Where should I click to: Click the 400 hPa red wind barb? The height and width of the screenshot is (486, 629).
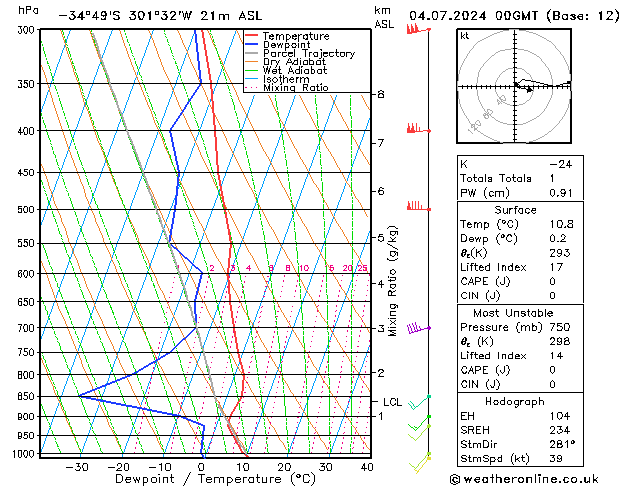418,129
